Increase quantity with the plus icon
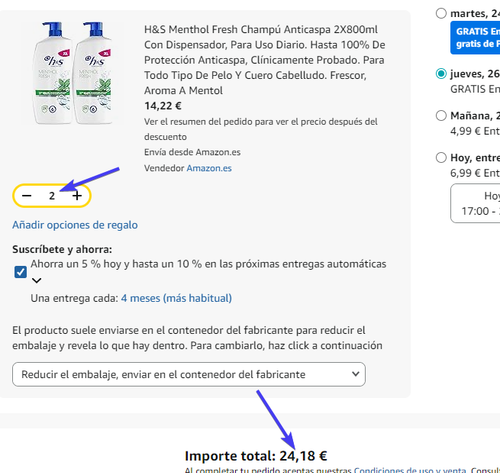Viewport: 500px width, 473px height. click(77, 196)
